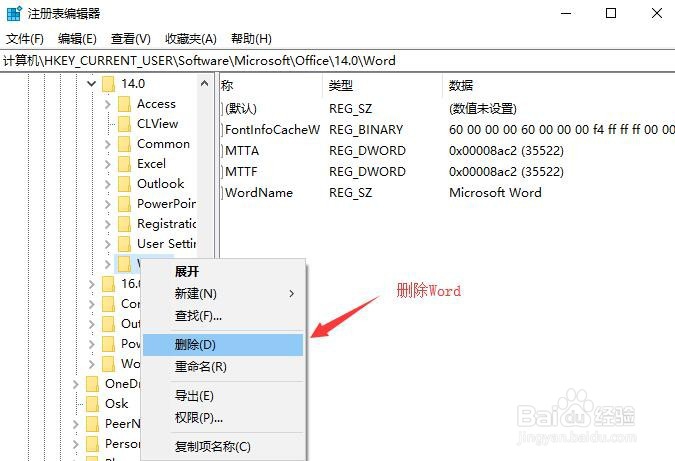Select the PeerNet folder icon
The height and width of the screenshot is (461, 675).
click(x=93, y=424)
